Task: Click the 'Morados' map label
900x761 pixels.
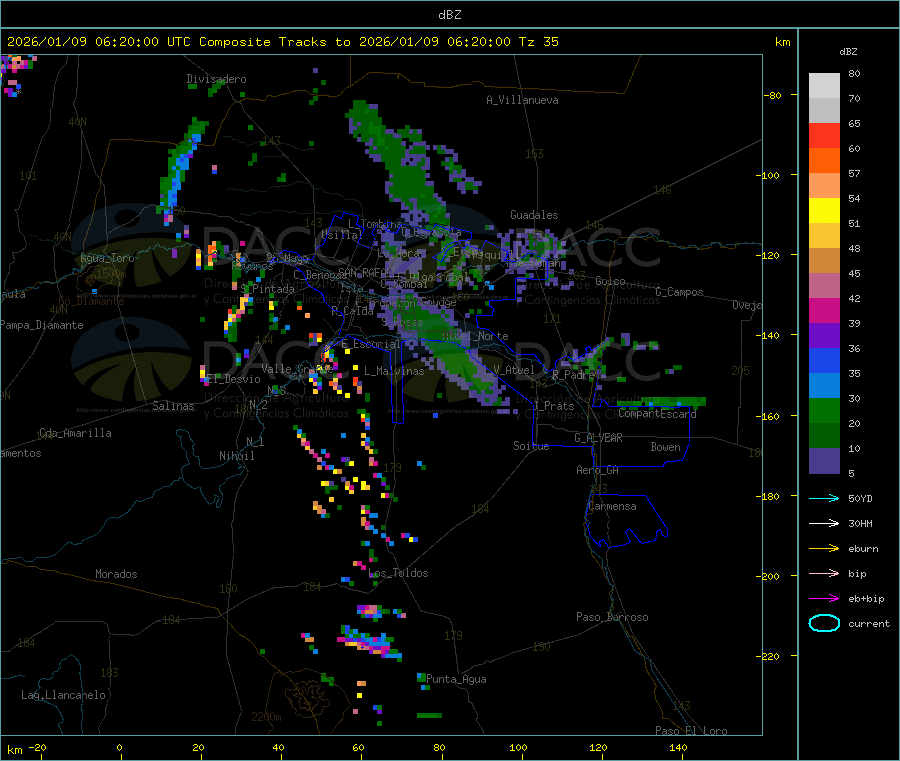Action: pyautogui.click(x=116, y=574)
